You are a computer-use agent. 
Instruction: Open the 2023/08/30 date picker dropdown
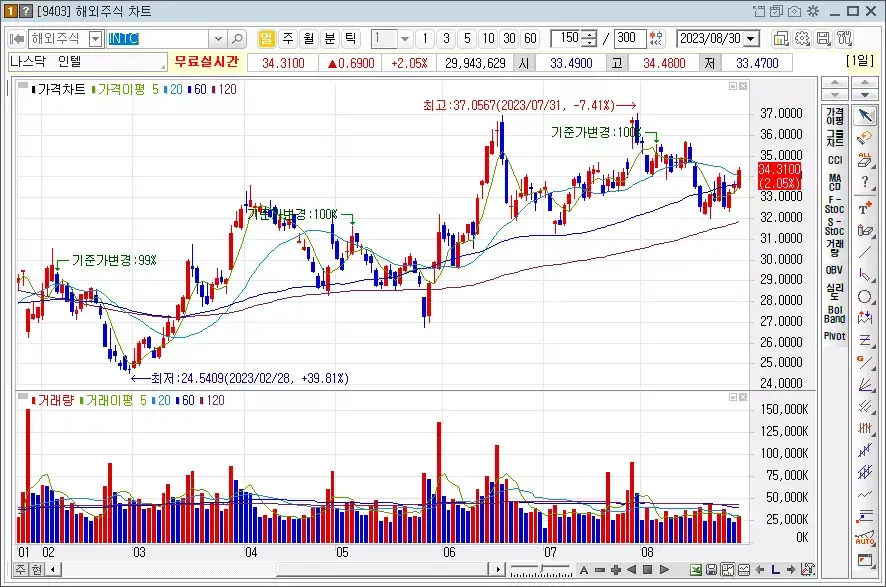pyautogui.click(x=751, y=38)
